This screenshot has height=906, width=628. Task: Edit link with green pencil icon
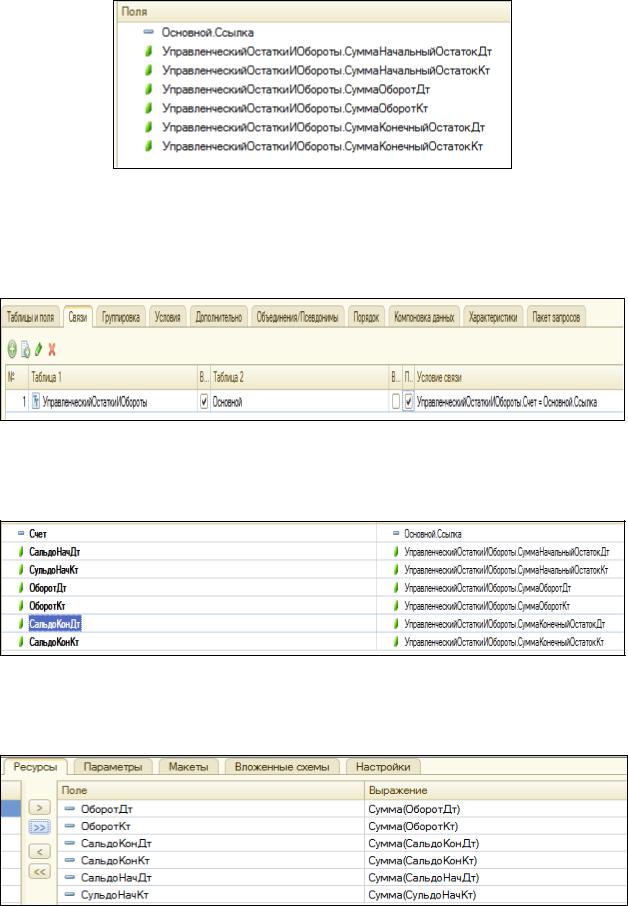tap(39, 349)
